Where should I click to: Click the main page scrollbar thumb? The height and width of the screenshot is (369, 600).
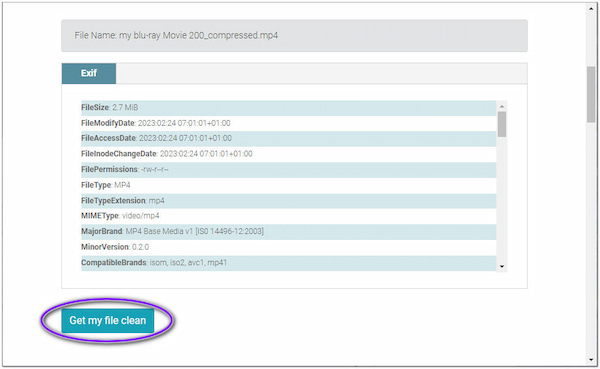(x=591, y=94)
